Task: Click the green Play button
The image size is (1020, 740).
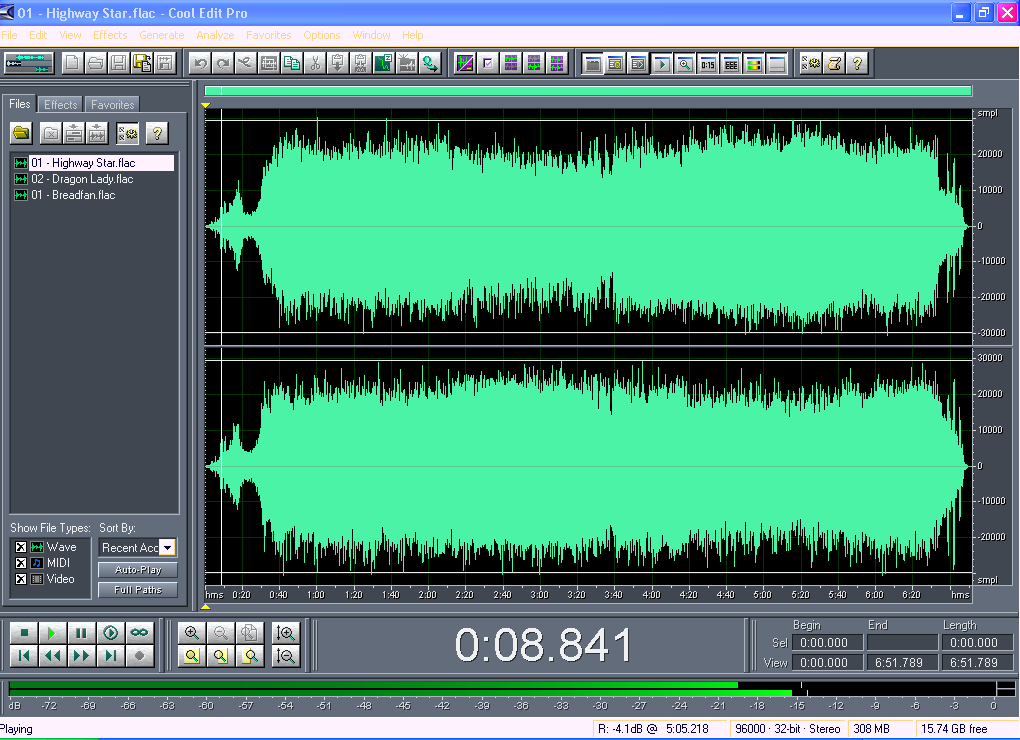Action: click(52, 633)
